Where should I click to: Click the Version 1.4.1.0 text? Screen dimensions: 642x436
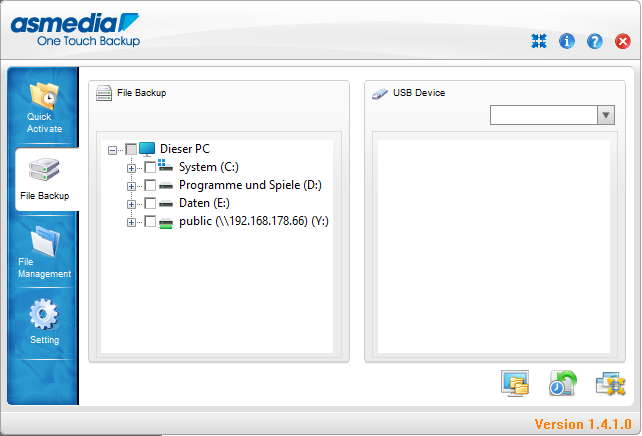click(583, 424)
